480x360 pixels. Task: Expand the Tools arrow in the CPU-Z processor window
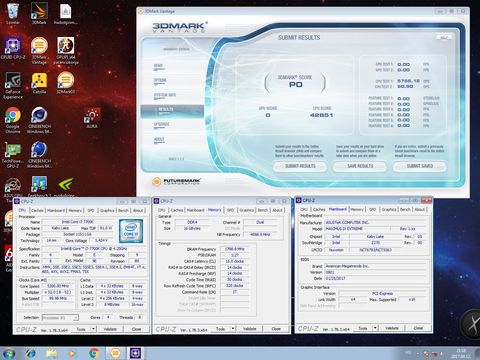(94, 329)
